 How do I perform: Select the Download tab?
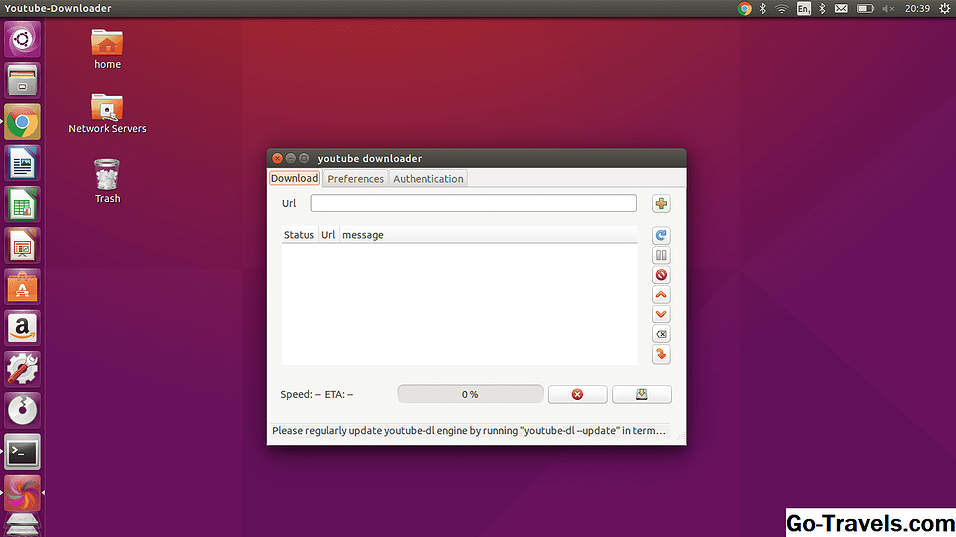pyautogui.click(x=294, y=179)
